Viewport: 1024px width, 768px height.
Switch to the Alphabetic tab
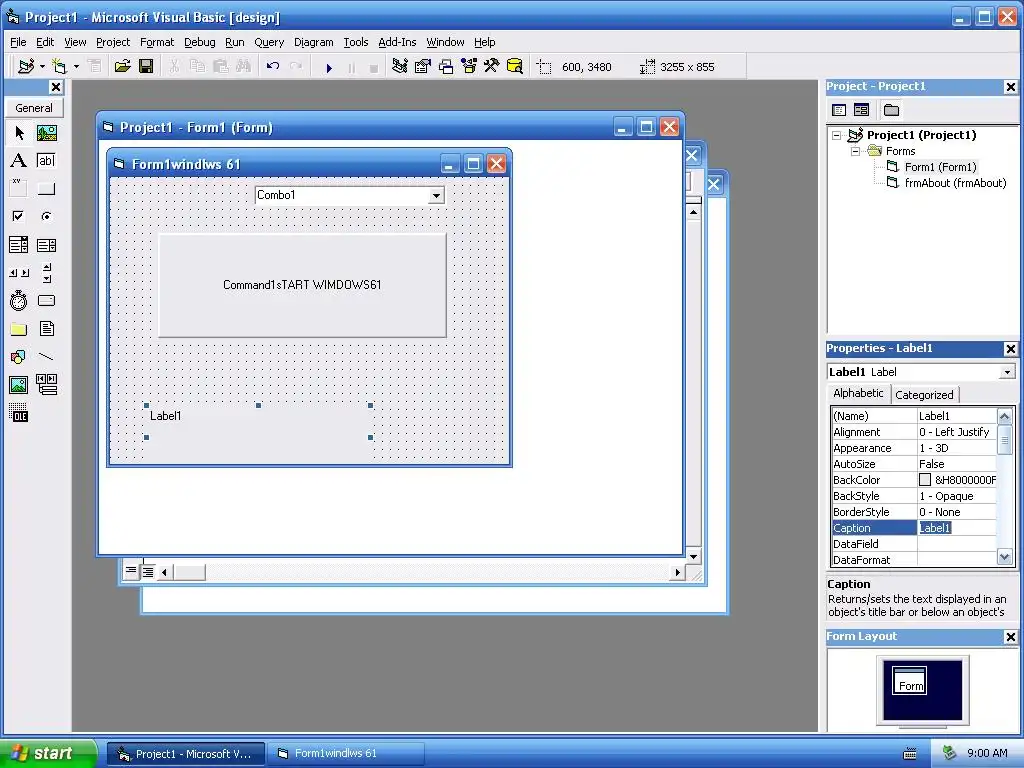click(x=858, y=393)
